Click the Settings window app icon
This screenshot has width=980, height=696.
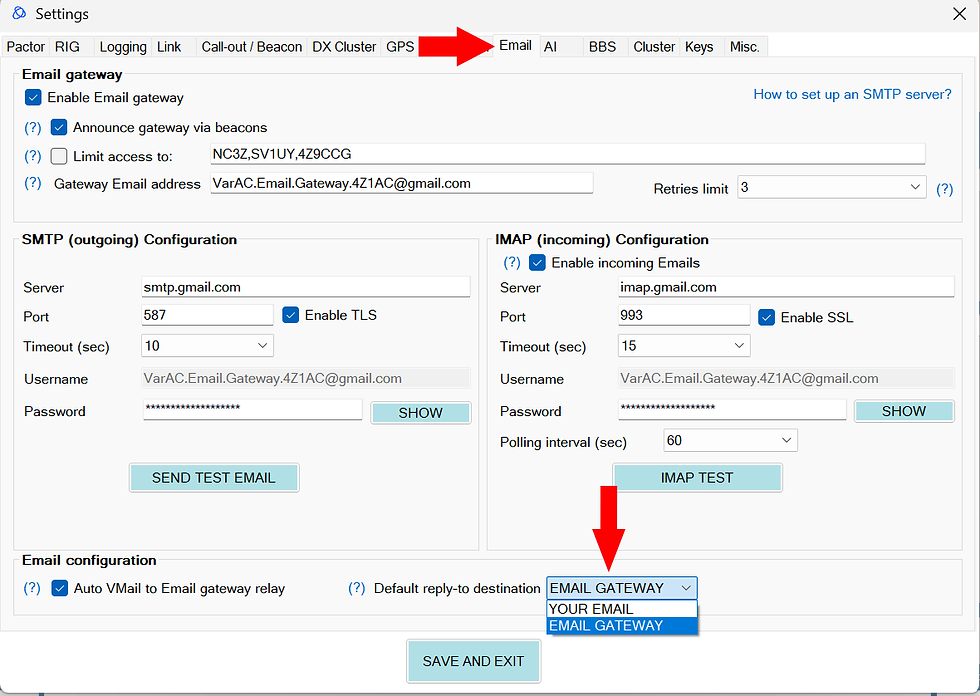[19, 13]
